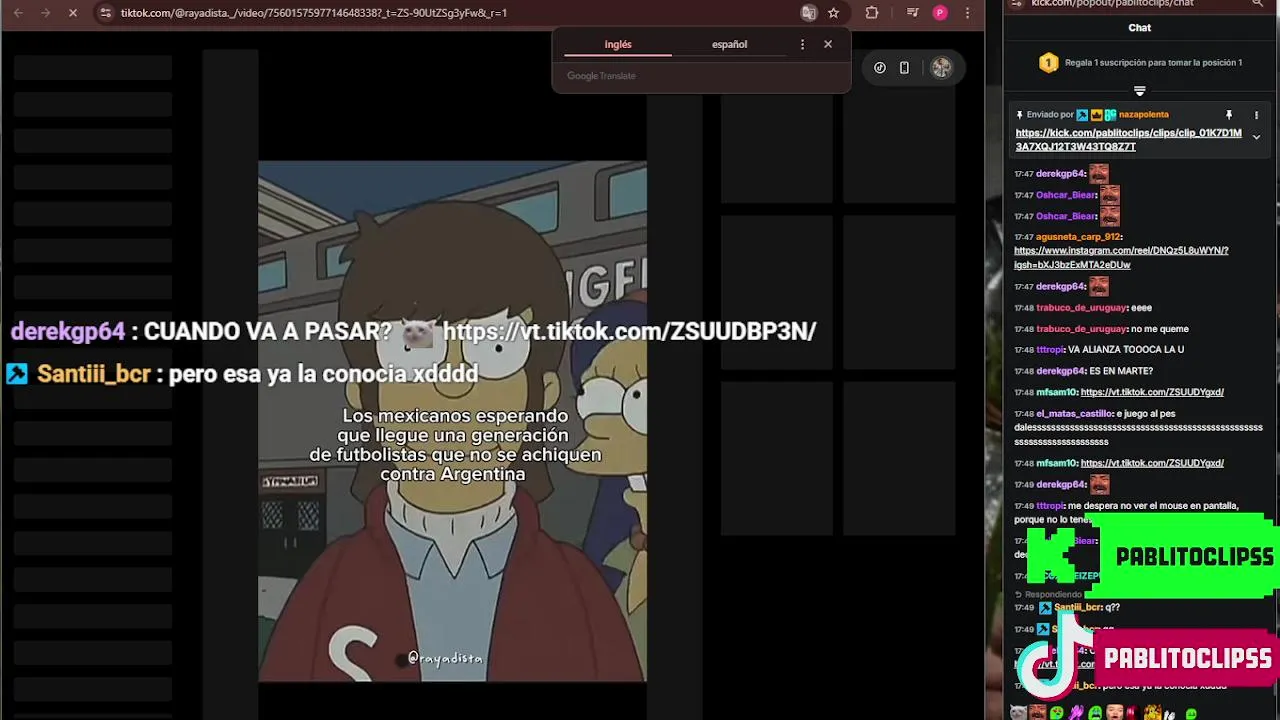Click the tttropi username at VA ALIANZA message
This screenshot has height=720, width=1280.
pyautogui.click(x=1050, y=350)
